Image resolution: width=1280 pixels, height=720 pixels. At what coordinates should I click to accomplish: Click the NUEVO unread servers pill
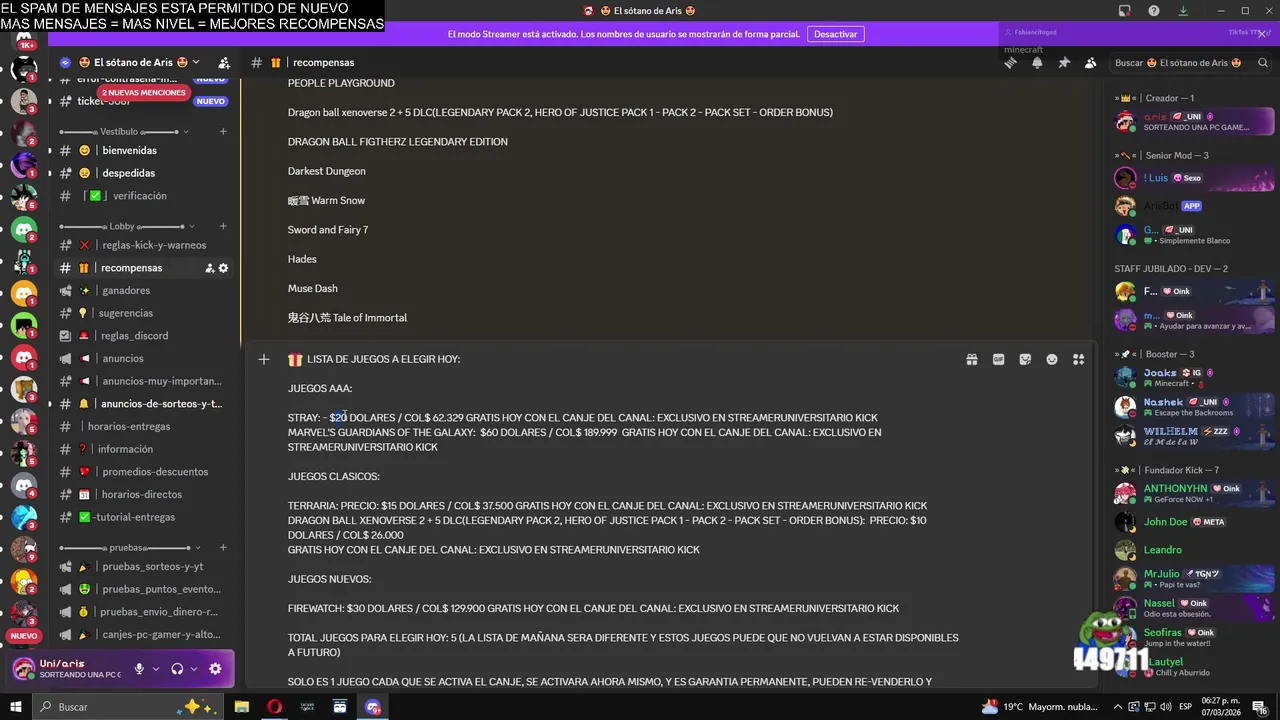(24, 636)
